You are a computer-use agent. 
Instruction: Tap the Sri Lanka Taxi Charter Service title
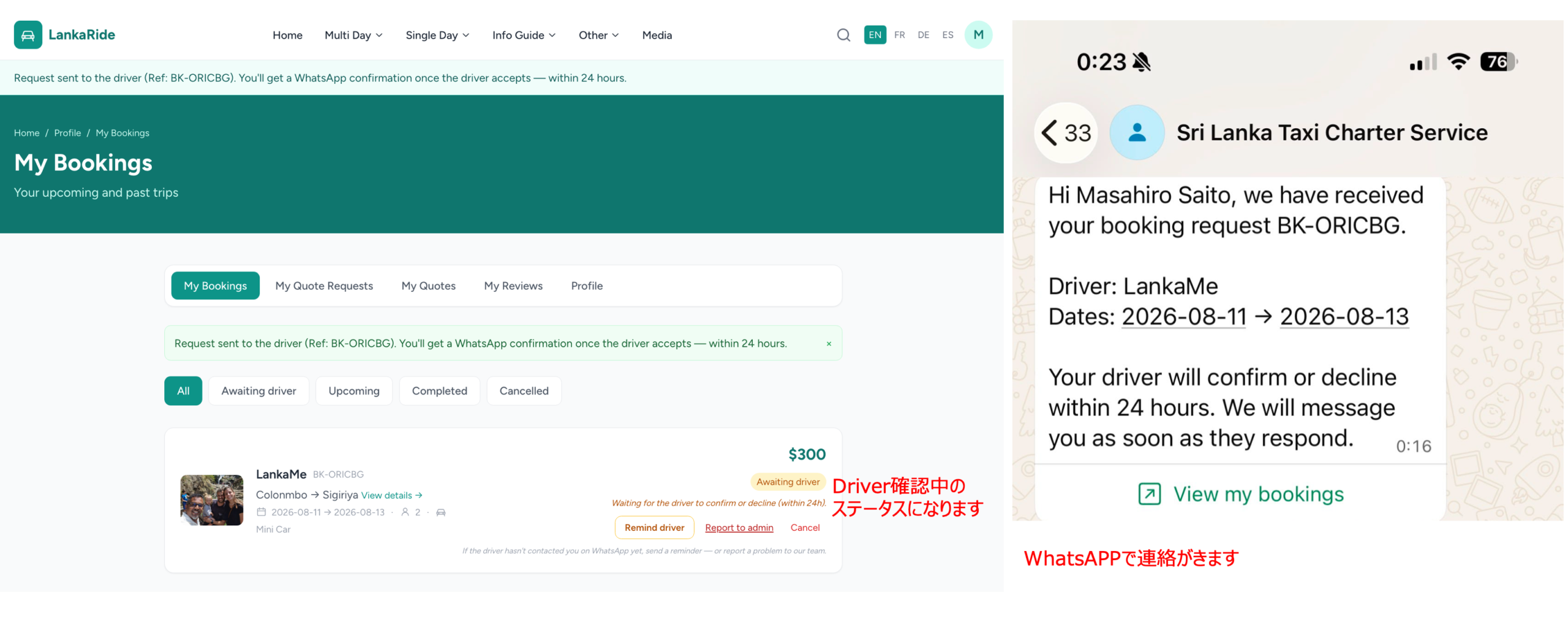coord(1332,132)
